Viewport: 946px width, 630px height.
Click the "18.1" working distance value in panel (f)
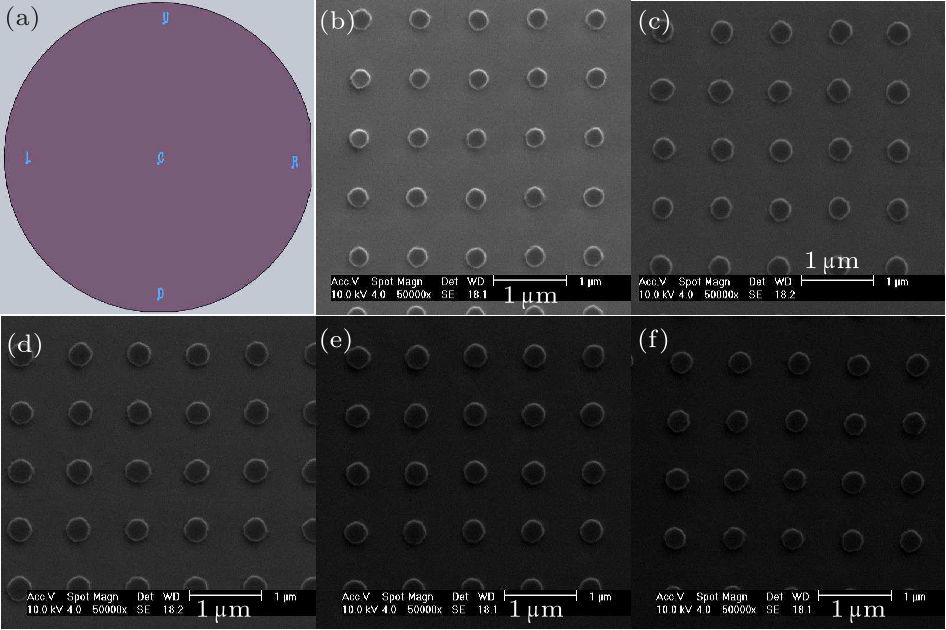802,609
